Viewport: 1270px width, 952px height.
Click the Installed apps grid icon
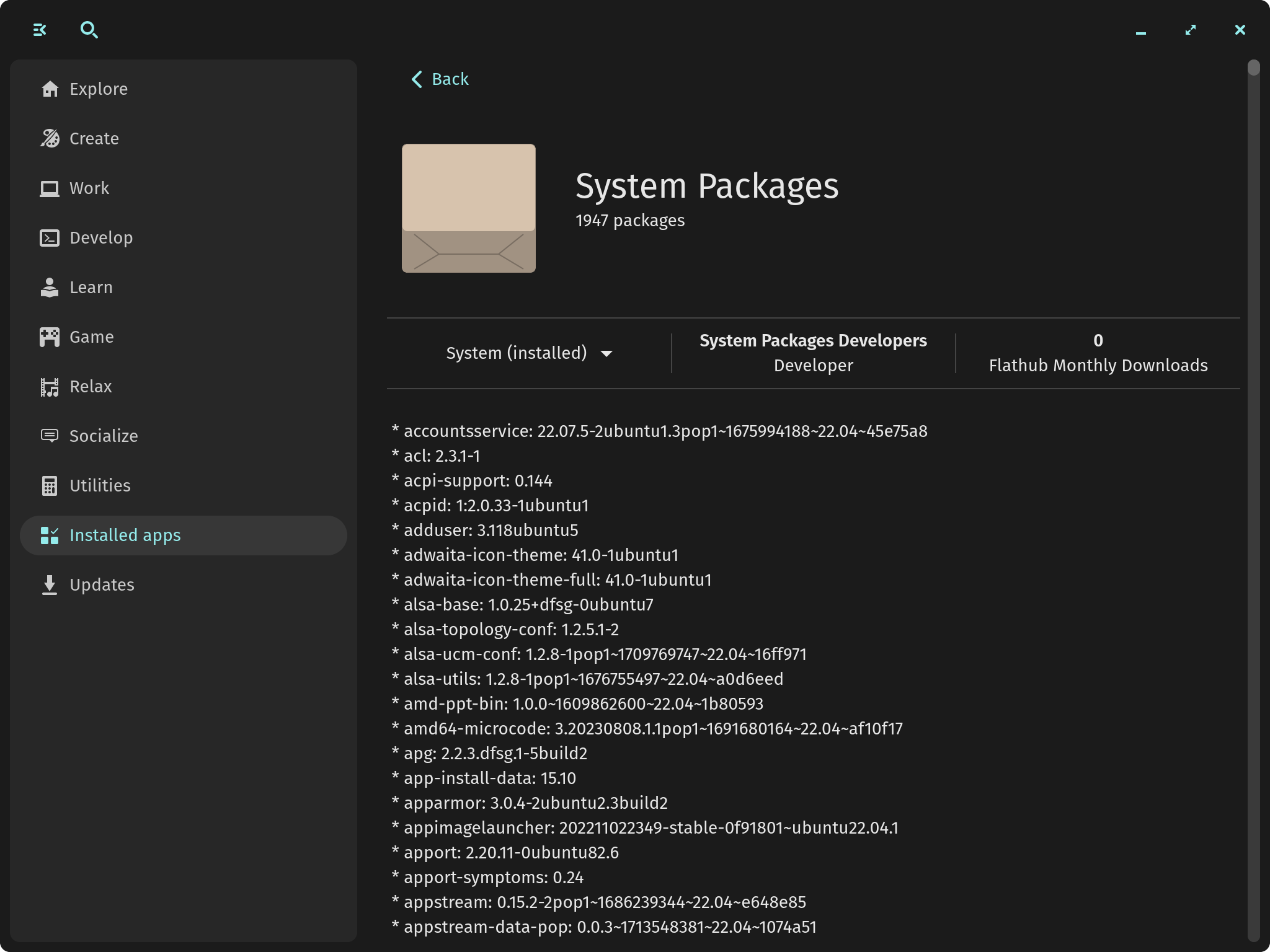(x=50, y=535)
